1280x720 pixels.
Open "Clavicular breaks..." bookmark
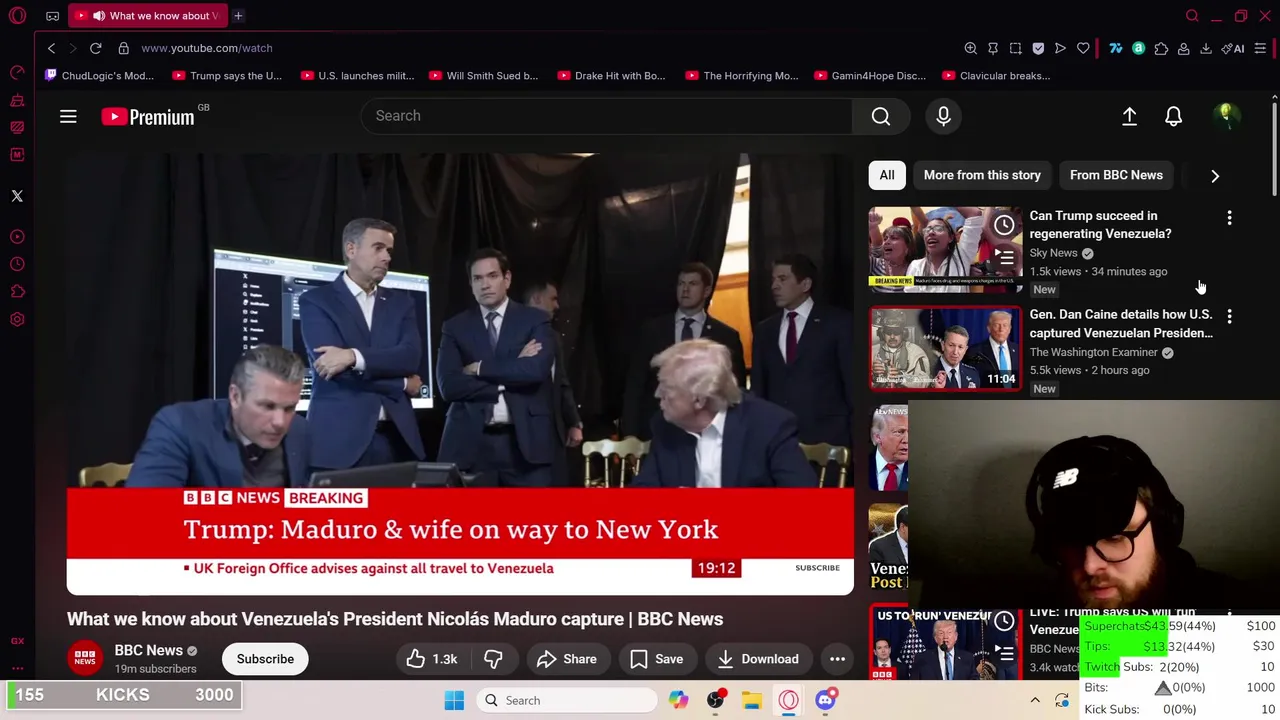[996, 76]
